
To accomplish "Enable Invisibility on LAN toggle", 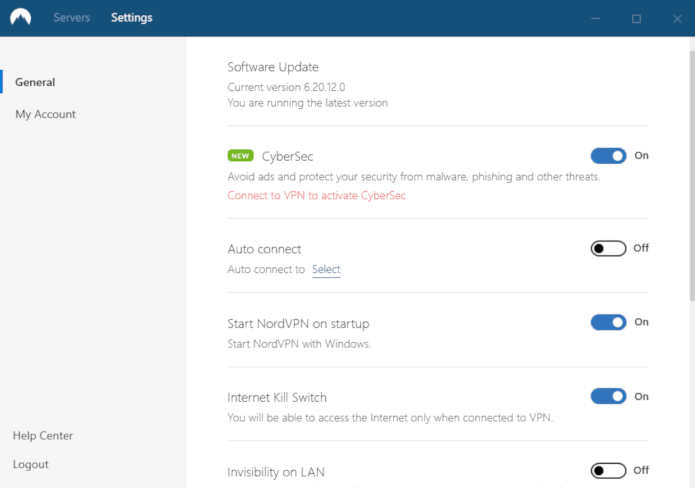I will (608, 470).
